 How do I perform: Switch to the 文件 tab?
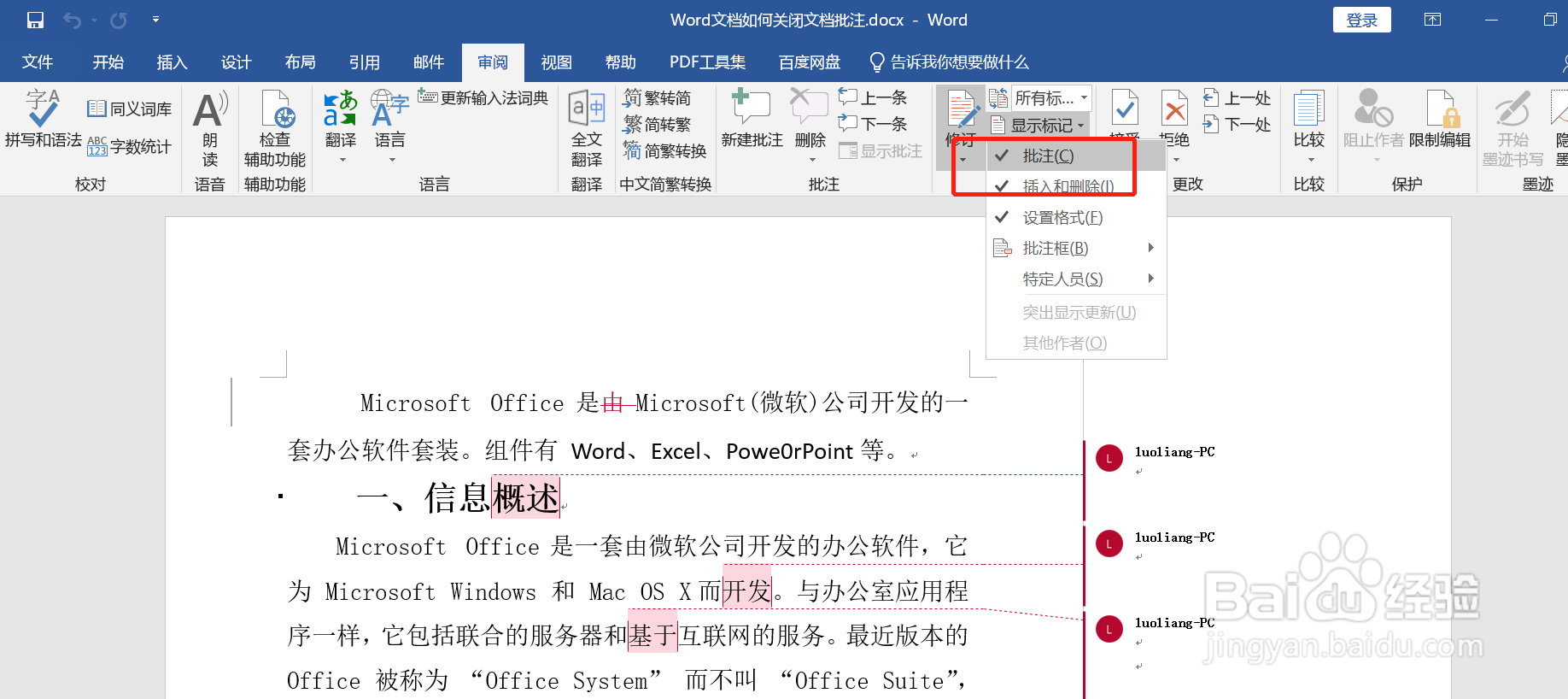tap(38, 62)
